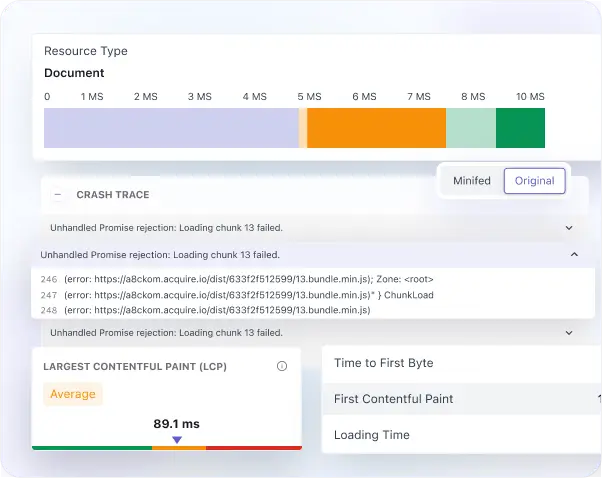602x478 pixels.
Task: Select the Loading Time row
Action: pyautogui.click(x=461, y=435)
